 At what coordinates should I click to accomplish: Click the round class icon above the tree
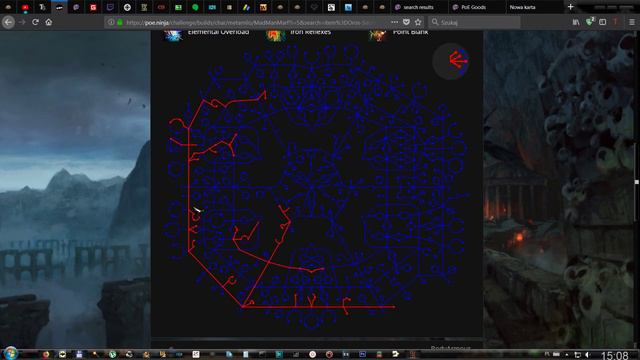[x=451, y=61]
